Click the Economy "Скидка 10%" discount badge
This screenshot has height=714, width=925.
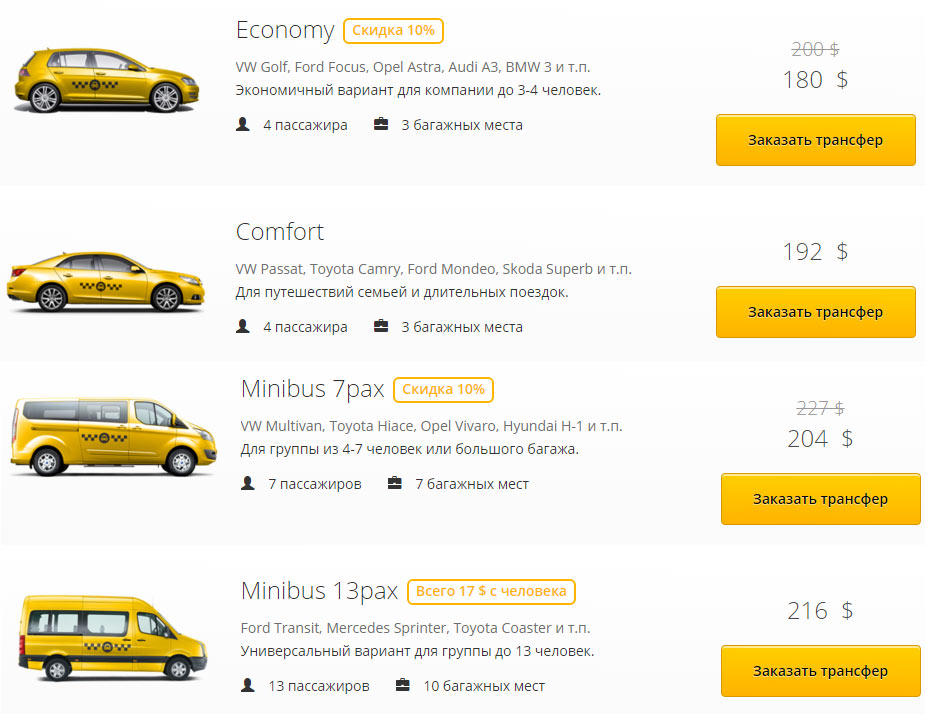pyautogui.click(x=393, y=31)
